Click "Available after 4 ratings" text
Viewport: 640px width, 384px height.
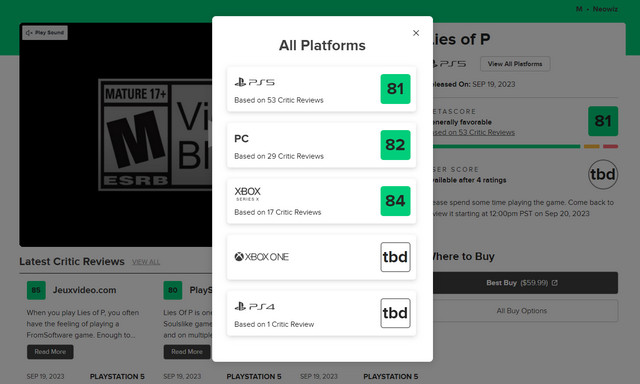tap(469, 180)
